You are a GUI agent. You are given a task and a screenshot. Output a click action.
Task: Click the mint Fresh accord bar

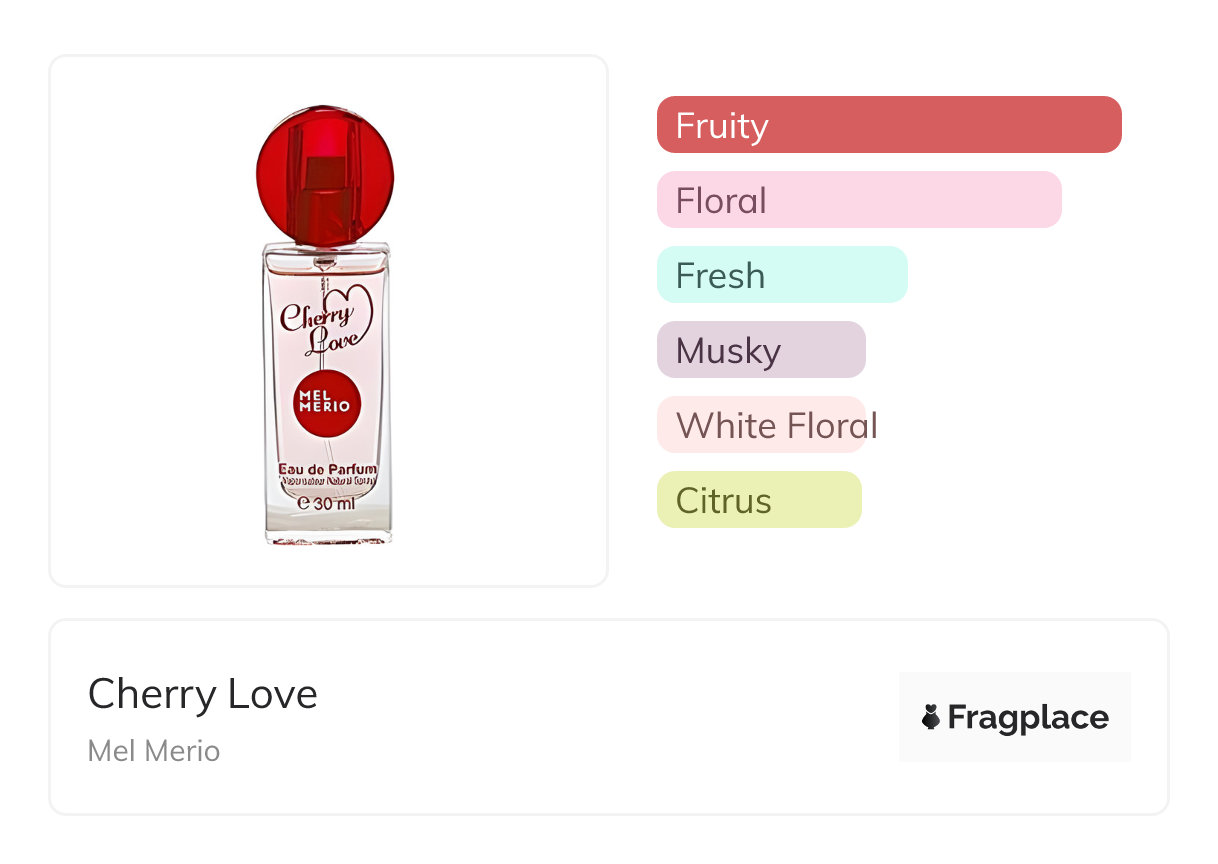[x=781, y=275]
